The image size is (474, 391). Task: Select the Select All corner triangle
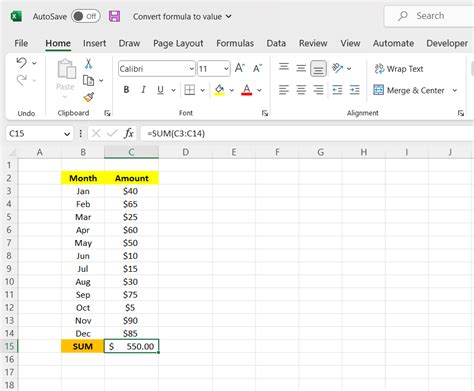pos(11,153)
